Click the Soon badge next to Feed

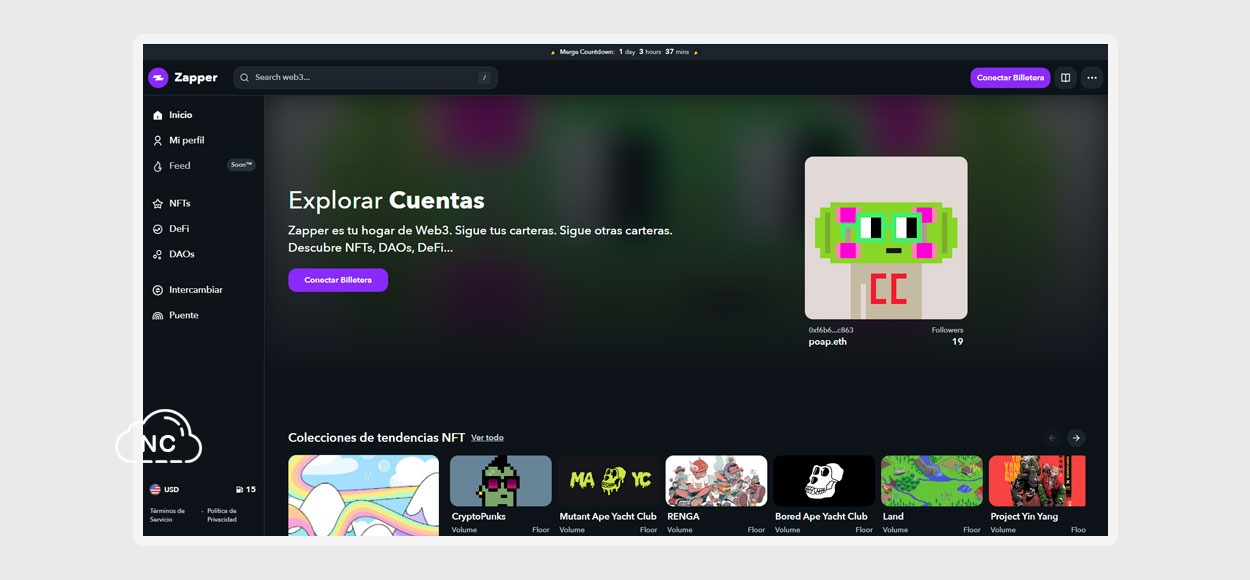[241, 165]
